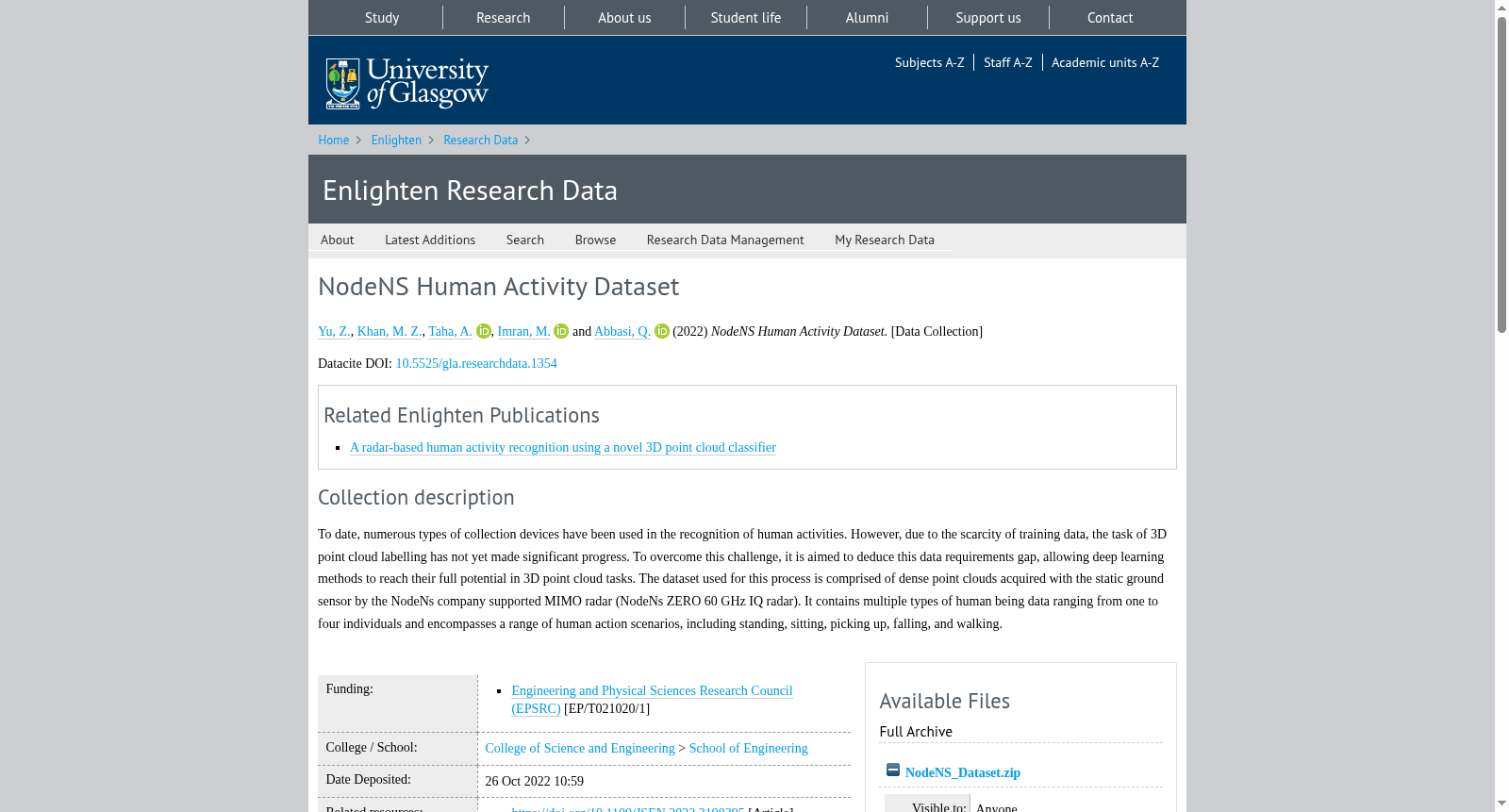The width and height of the screenshot is (1509, 812).
Task: Open author link Khan, M. Z.
Action: coord(390,331)
